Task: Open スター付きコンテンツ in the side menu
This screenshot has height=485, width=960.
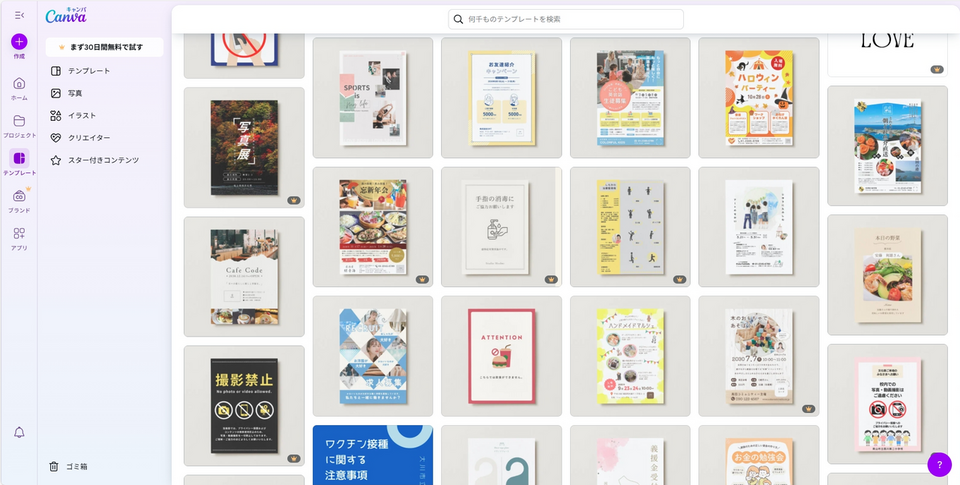Action: tap(104, 160)
